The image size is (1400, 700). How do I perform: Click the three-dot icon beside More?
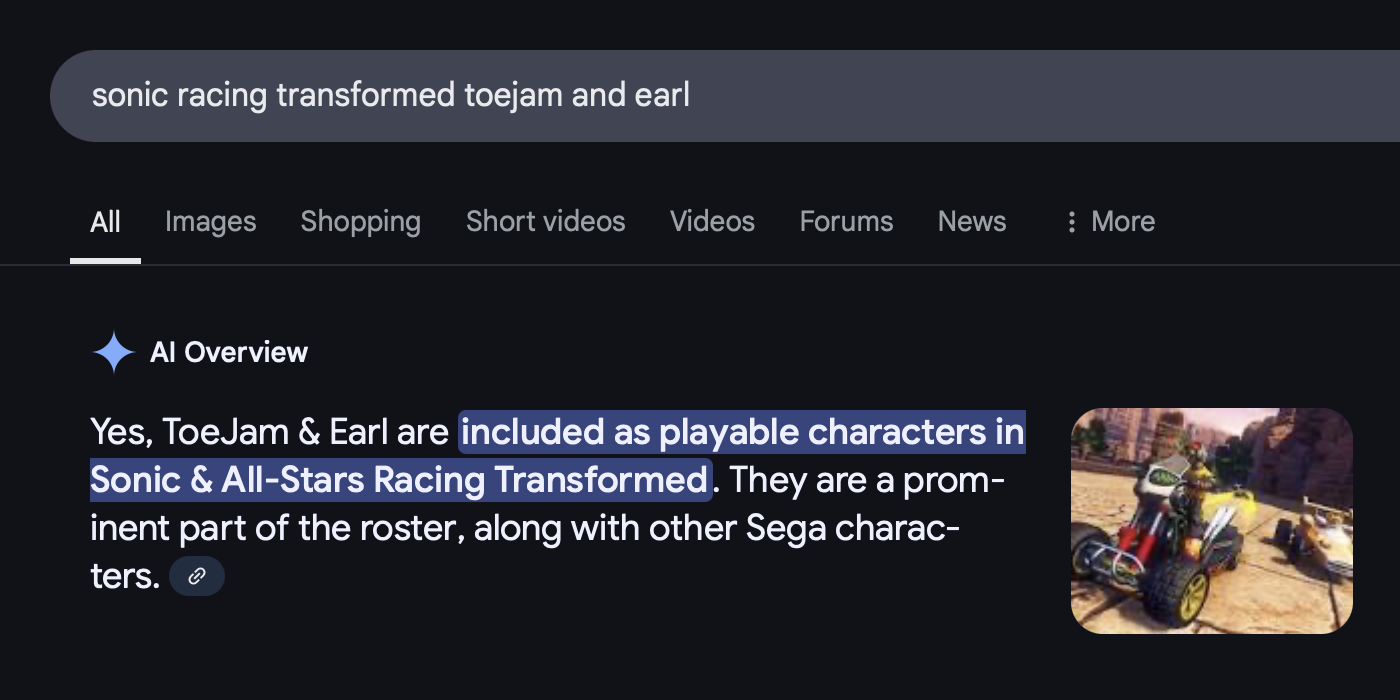(x=1072, y=221)
